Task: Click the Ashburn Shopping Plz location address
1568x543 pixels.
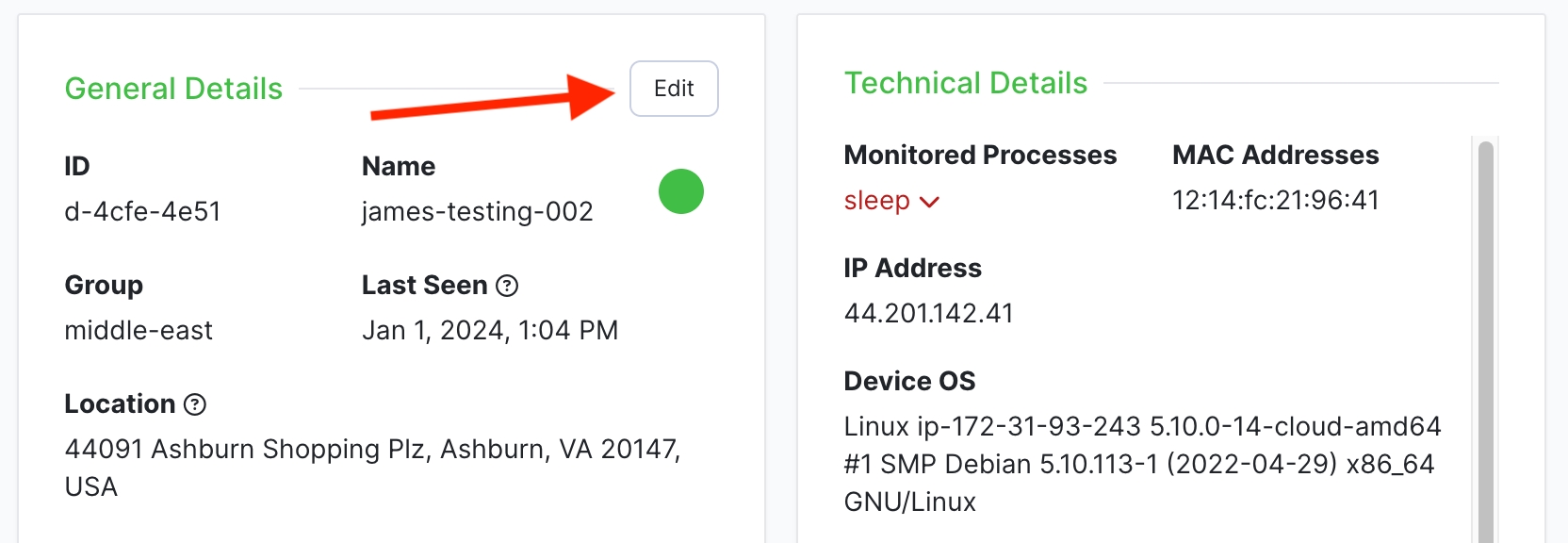Action: click(x=372, y=450)
